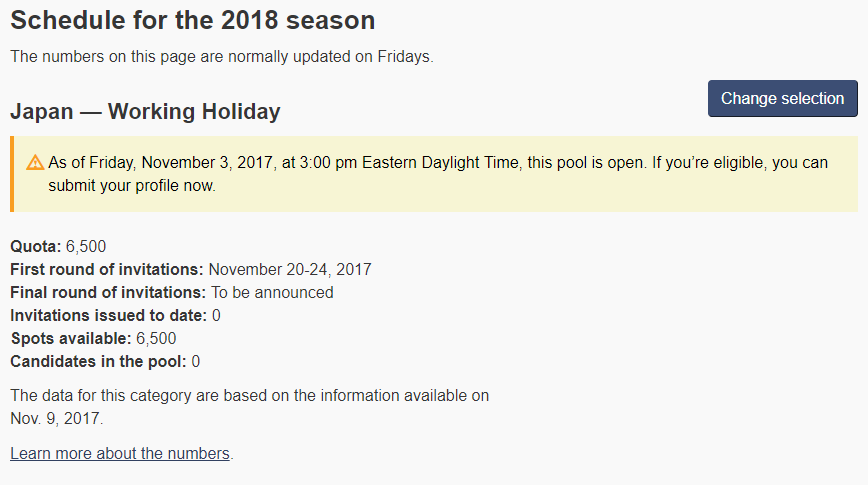Click the Spots available label

[71, 338]
